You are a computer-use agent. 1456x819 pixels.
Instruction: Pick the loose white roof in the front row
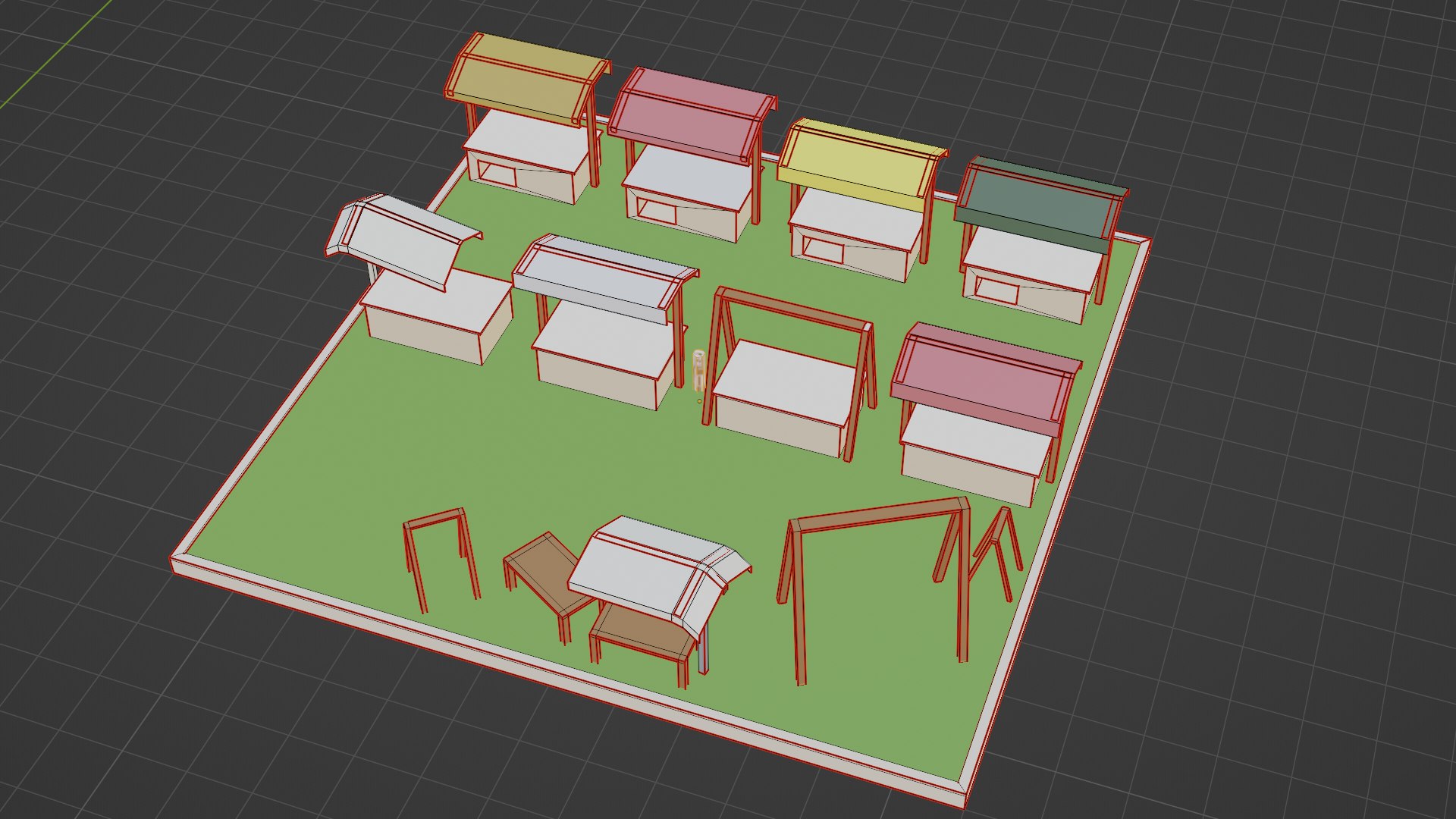pos(658,576)
